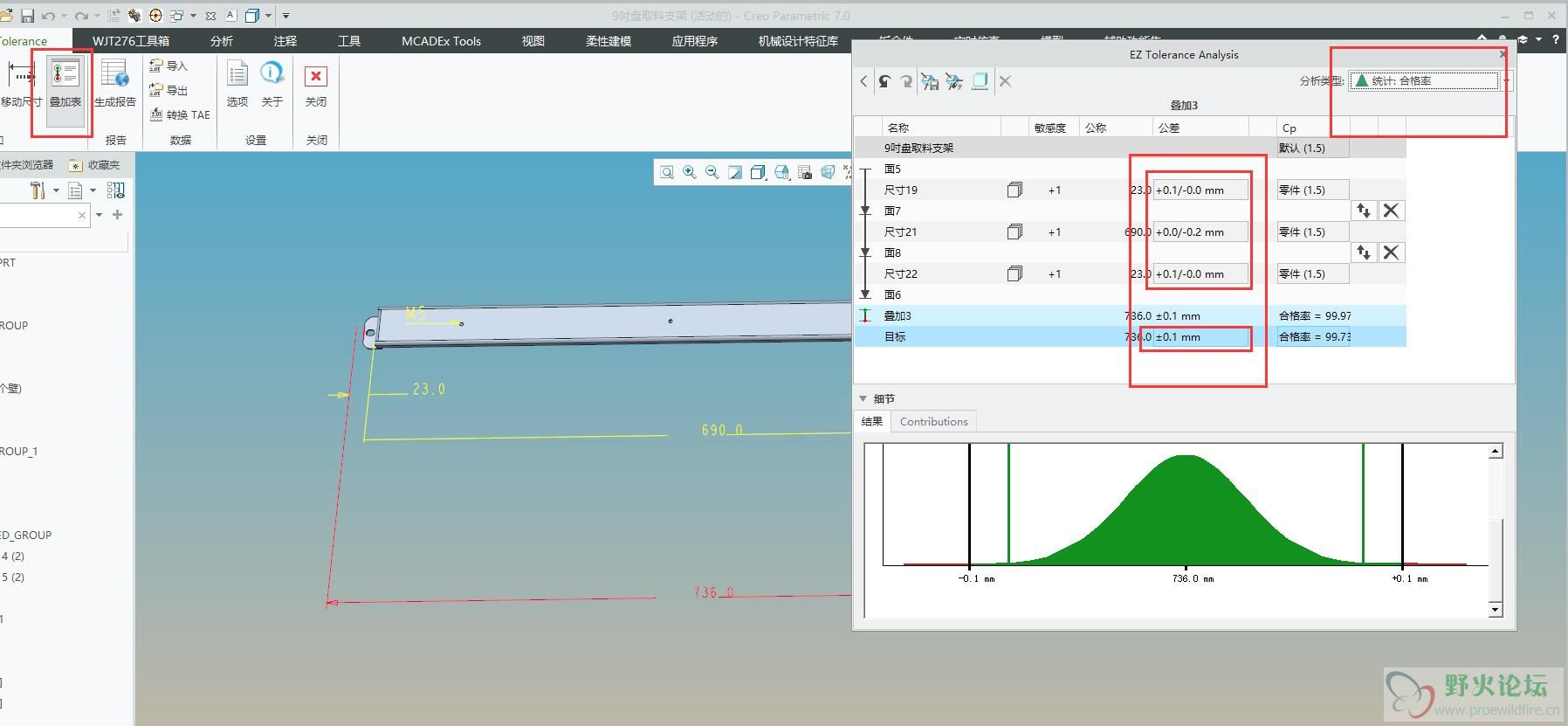
Task: Click the tree list display icon
Action: 75,190
